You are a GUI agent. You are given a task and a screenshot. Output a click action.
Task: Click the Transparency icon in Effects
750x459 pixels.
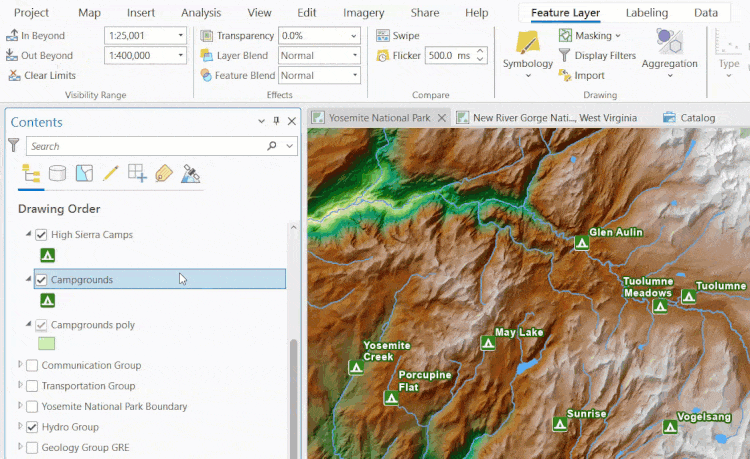click(x=207, y=36)
